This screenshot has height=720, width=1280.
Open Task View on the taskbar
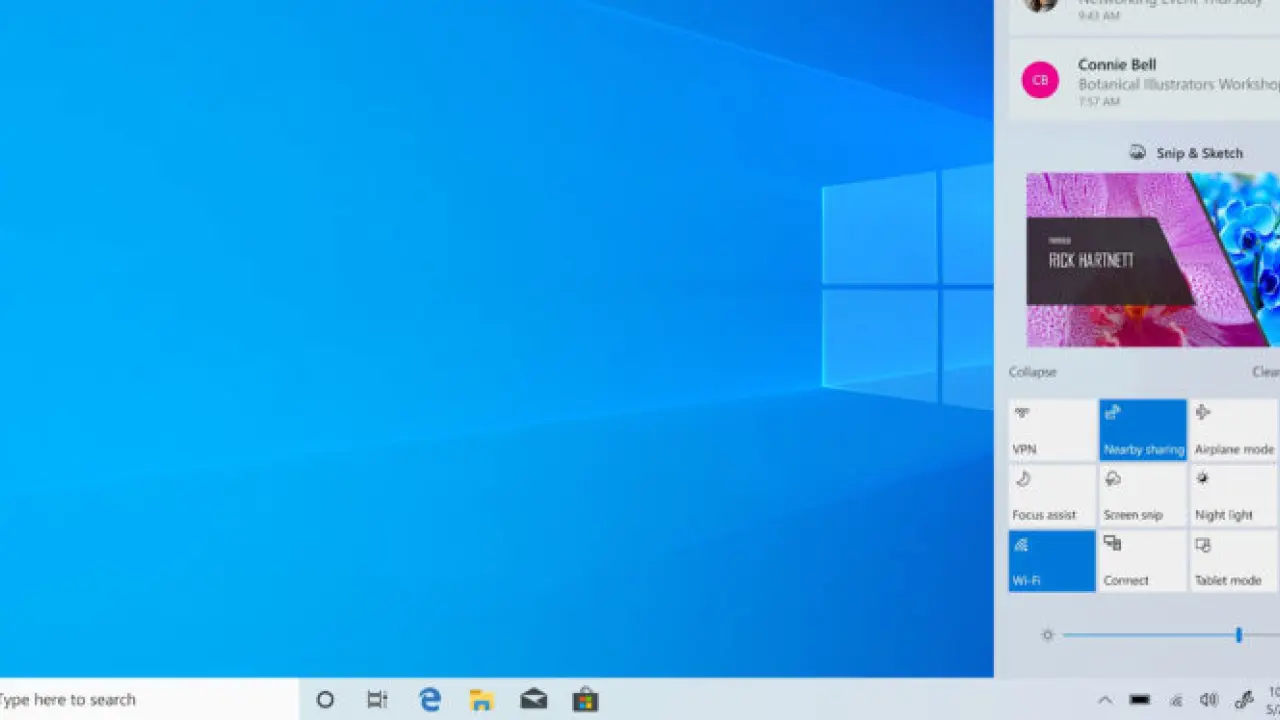(x=377, y=700)
